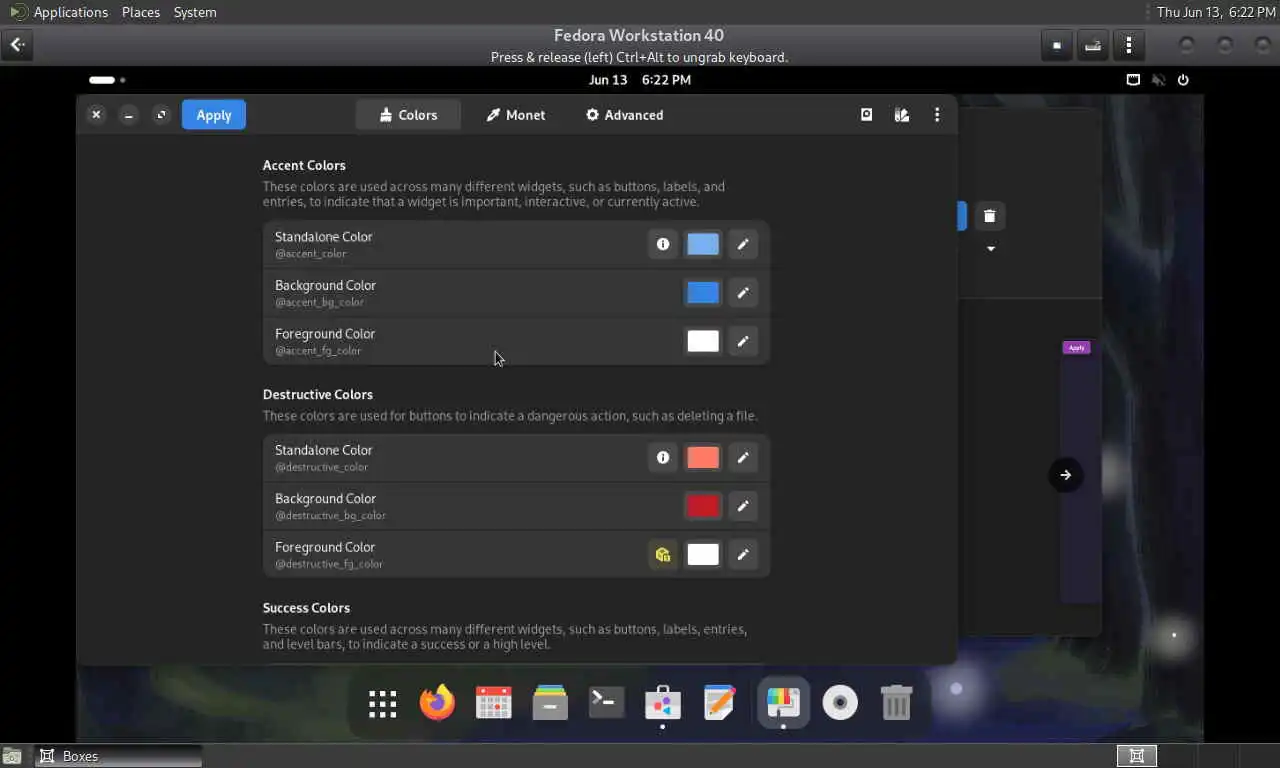Click the @destructive_fg_color label

click(x=329, y=564)
